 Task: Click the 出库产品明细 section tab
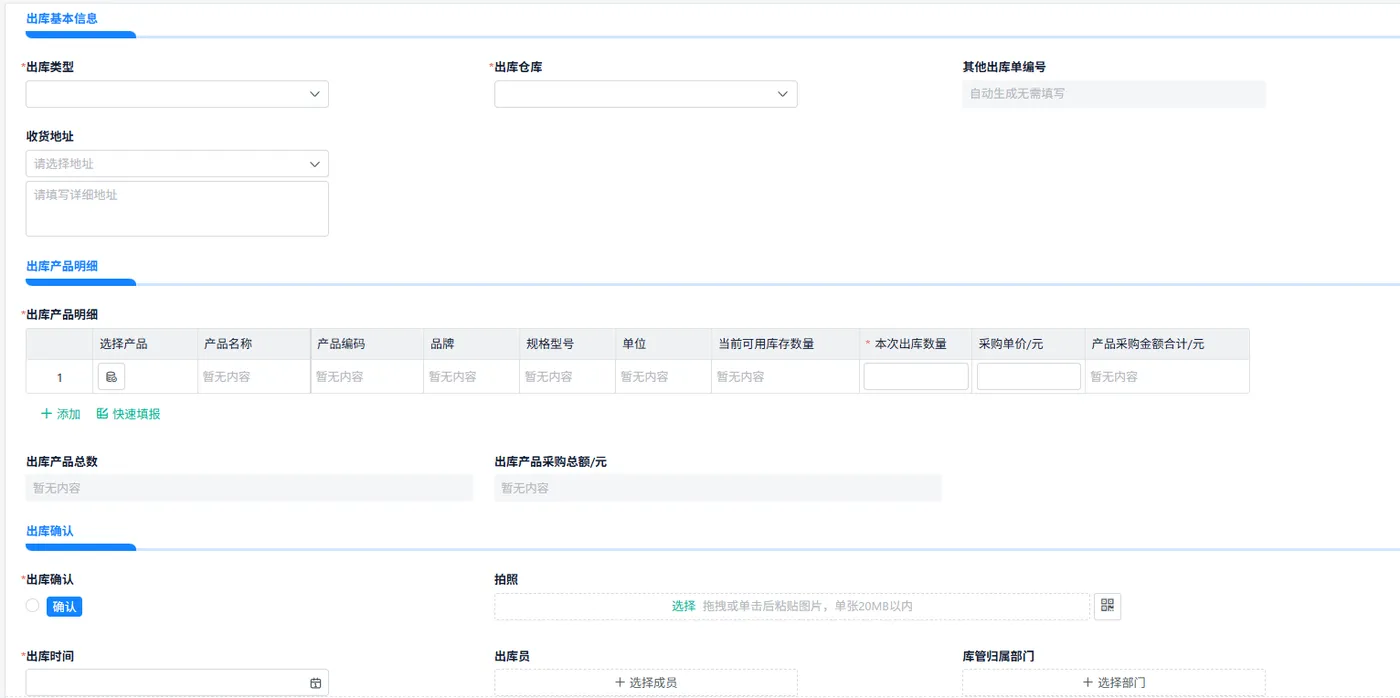(62, 266)
